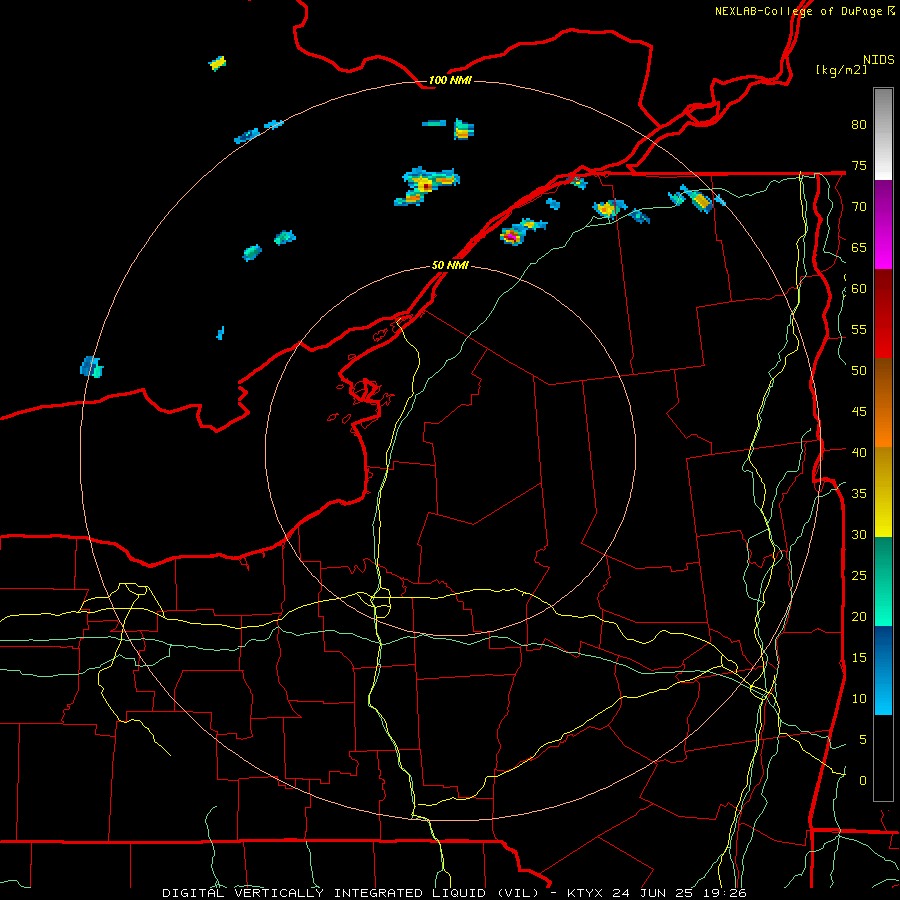Select the 35 value on the VIL scale
900x900 pixels.
859,494
